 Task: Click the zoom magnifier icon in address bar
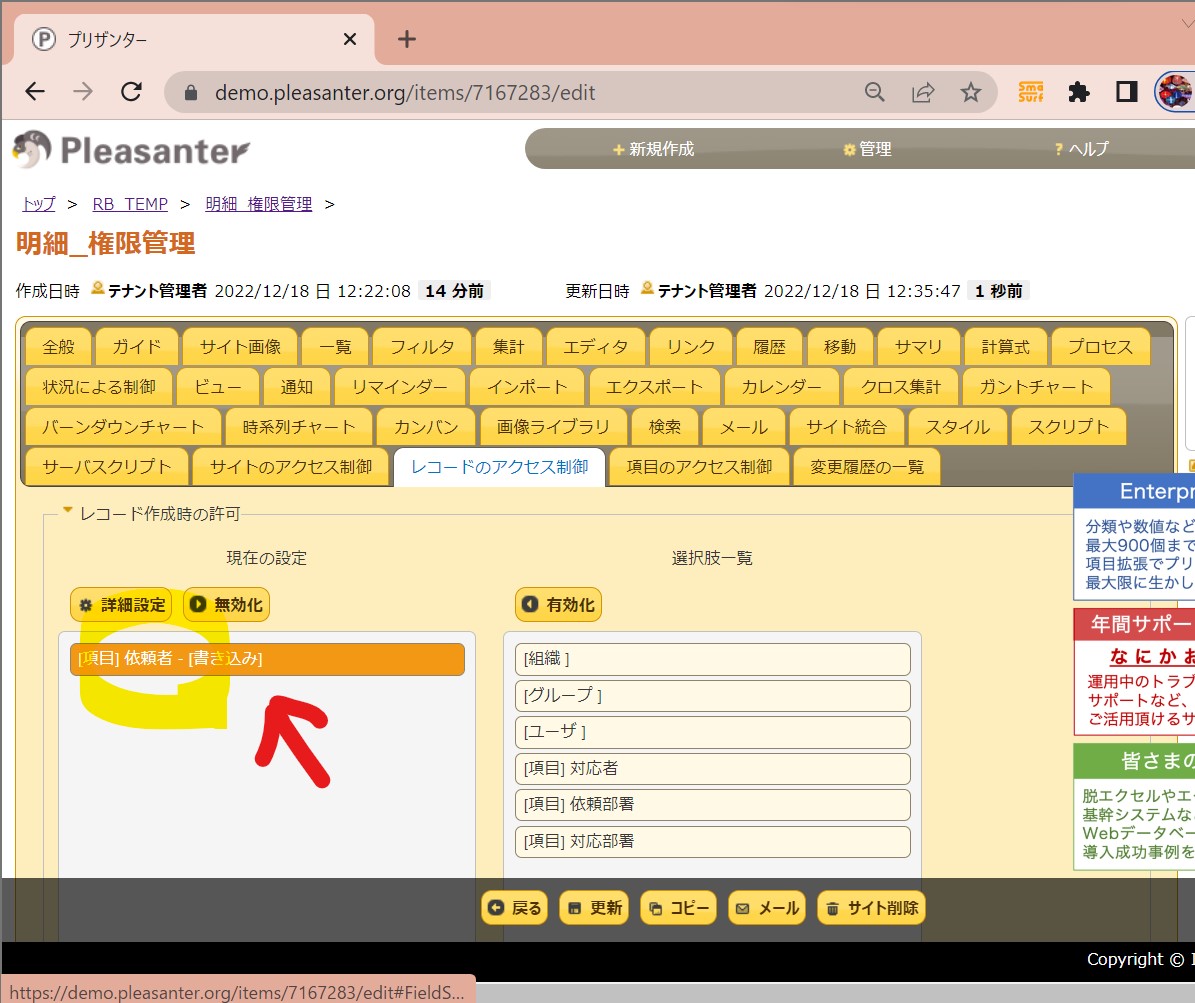coord(875,92)
